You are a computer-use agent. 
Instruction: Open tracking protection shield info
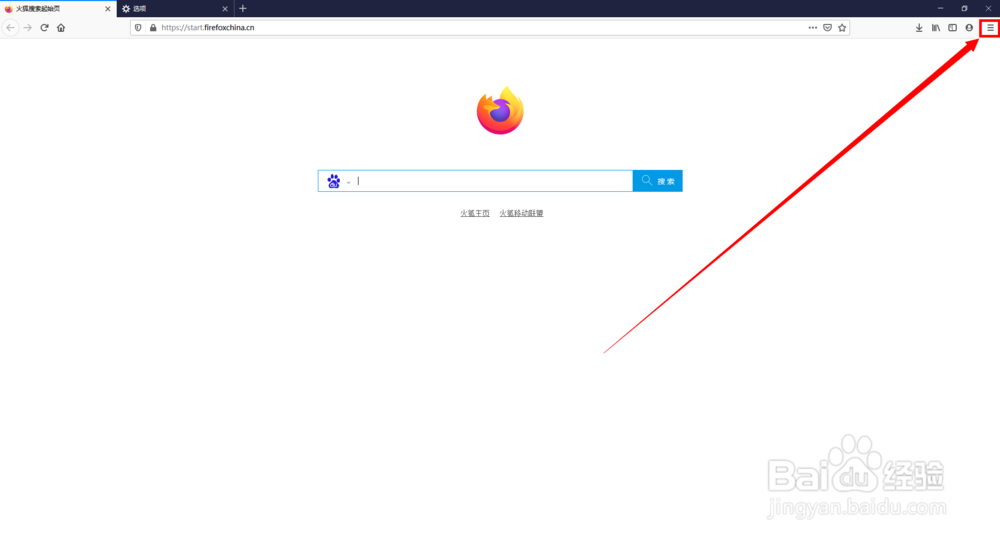[138, 27]
